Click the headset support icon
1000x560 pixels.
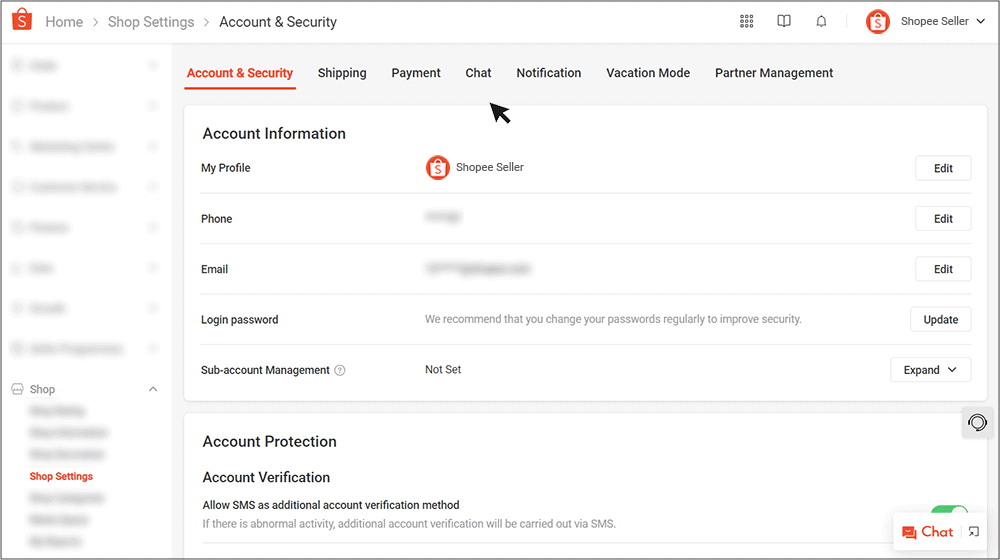pos(978,422)
